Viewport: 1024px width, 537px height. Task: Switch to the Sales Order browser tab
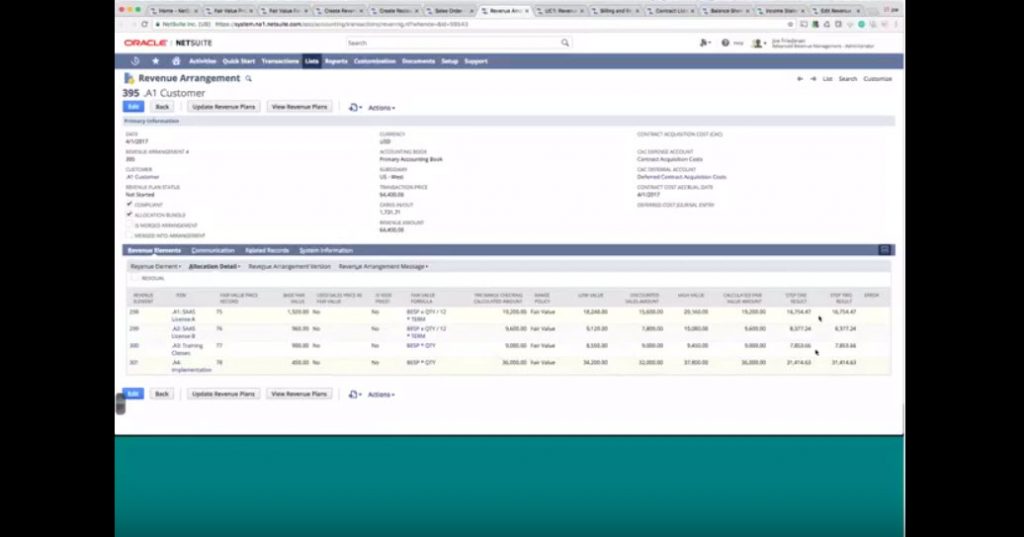pyautogui.click(x=448, y=10)
